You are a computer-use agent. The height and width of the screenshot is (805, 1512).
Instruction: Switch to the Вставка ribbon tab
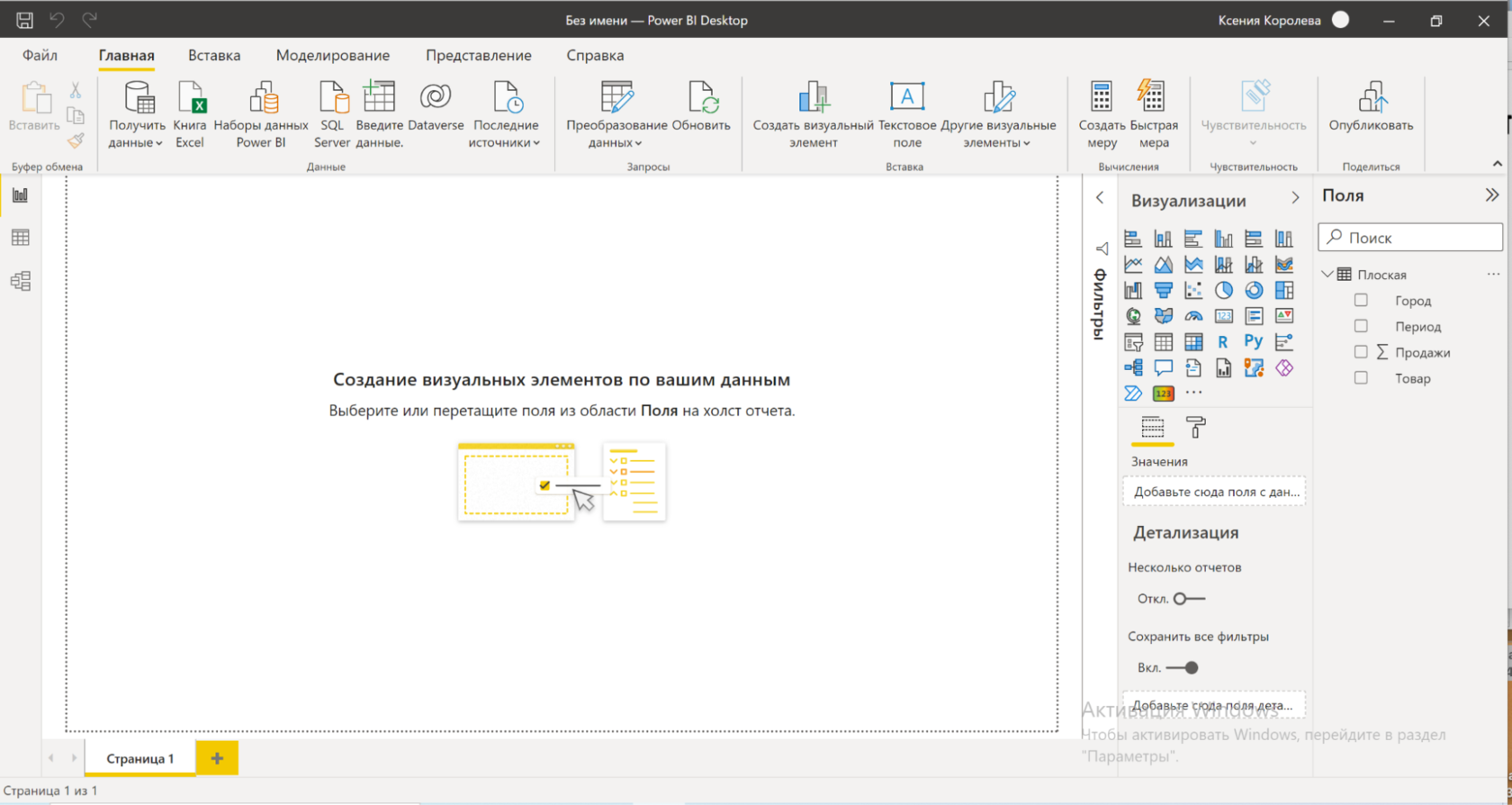click(x=214, y=56)
